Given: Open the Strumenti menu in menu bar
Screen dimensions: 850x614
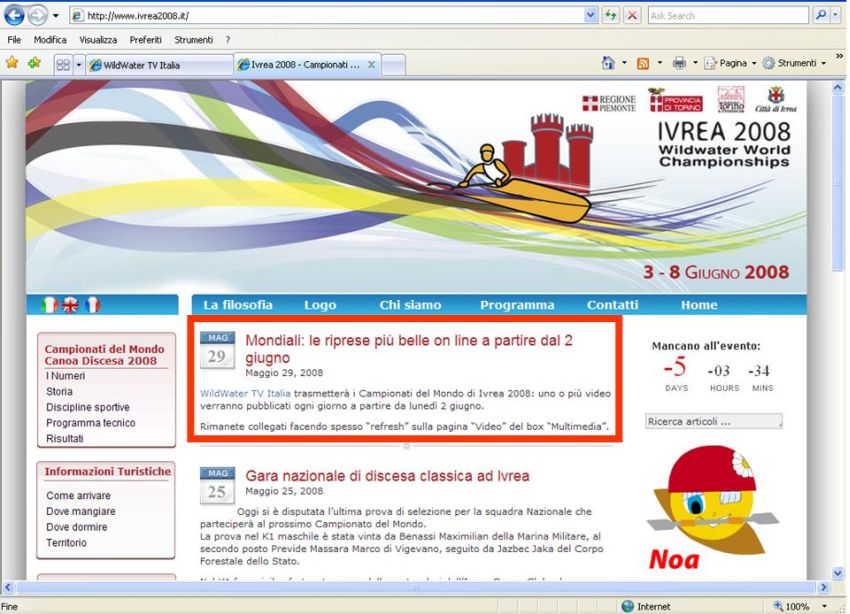Looking at the screenshot, I should coord(194,40).
